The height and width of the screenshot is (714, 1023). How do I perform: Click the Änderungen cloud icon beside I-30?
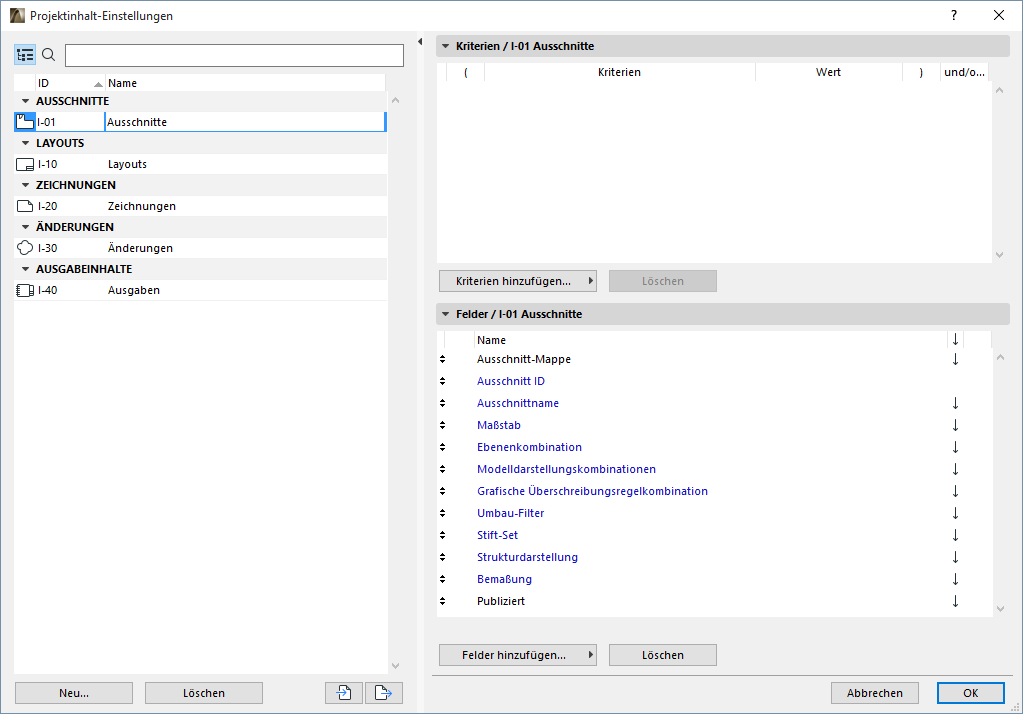(x=24, y=247)
